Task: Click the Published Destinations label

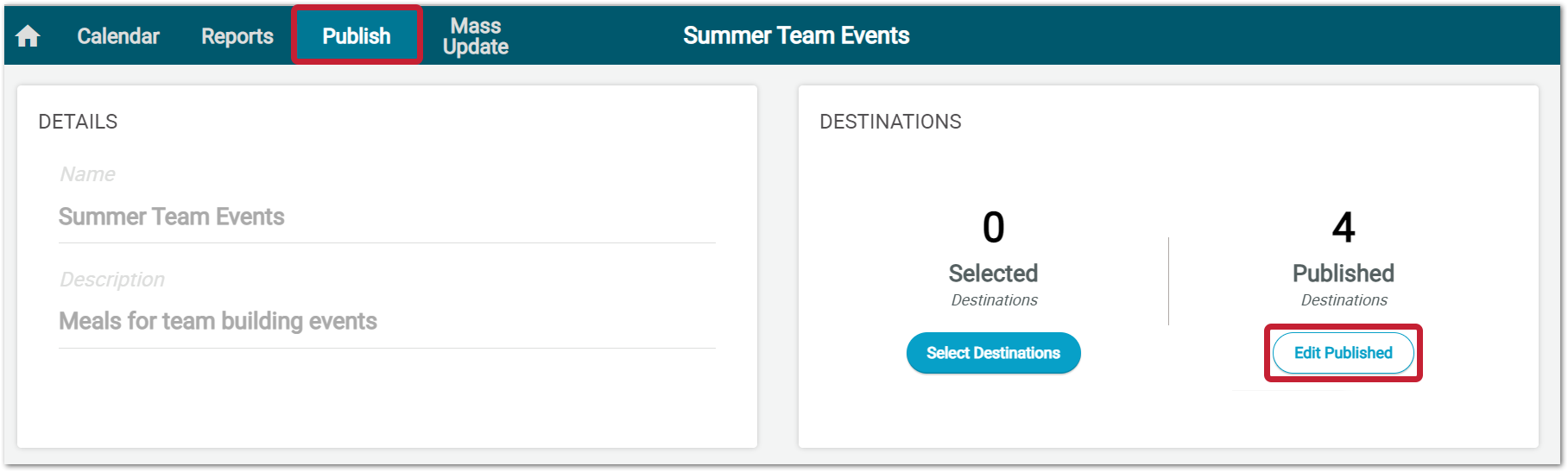Action: [x=1344, y=284]
